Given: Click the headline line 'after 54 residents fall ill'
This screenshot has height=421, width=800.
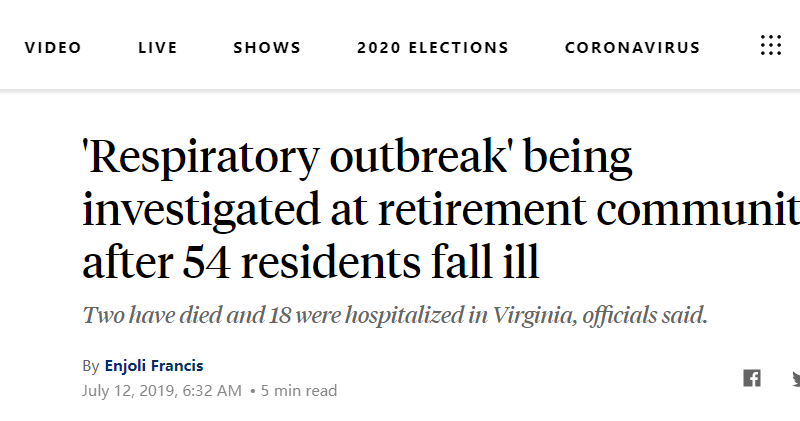Looking at the screenshot, I should pyautogui.click(x=311, y=262).
